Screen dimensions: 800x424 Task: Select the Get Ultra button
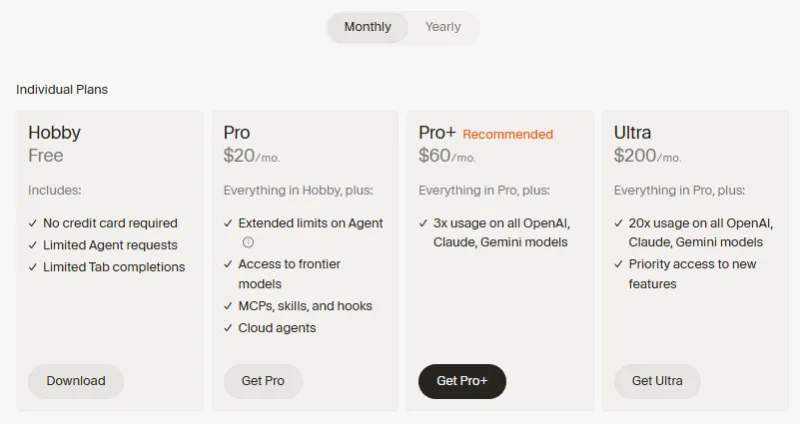(x=657, y=381)
